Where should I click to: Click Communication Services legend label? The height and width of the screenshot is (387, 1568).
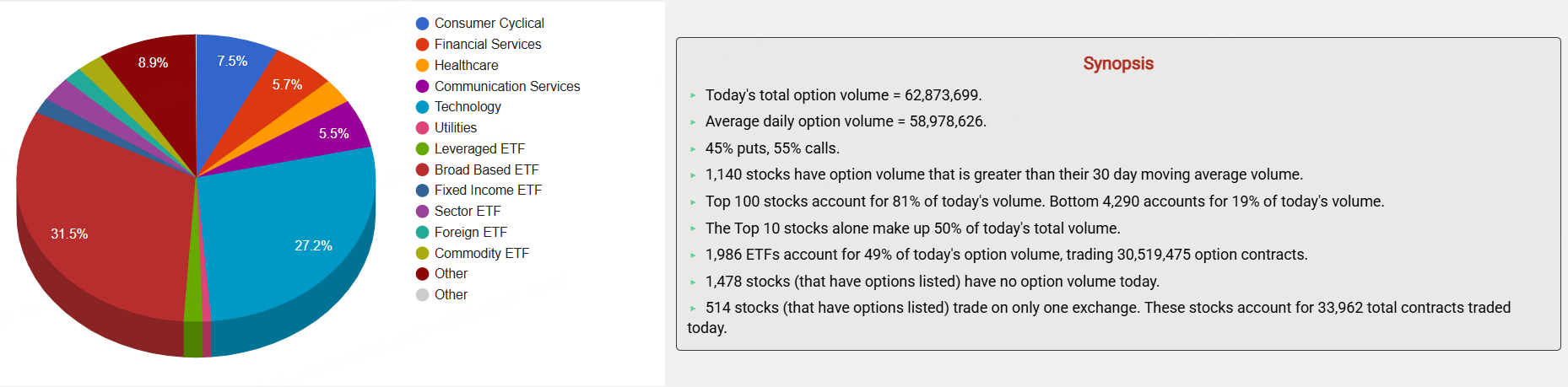coord(507,86)
